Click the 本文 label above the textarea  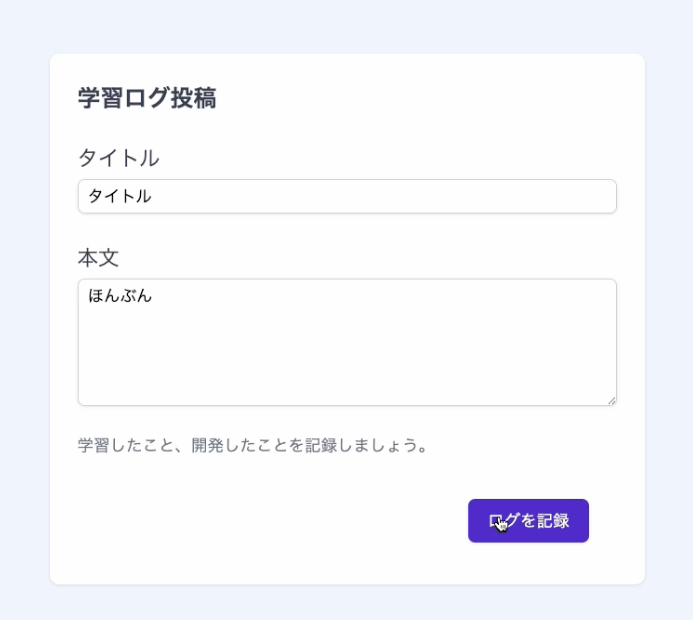[98, 258]
